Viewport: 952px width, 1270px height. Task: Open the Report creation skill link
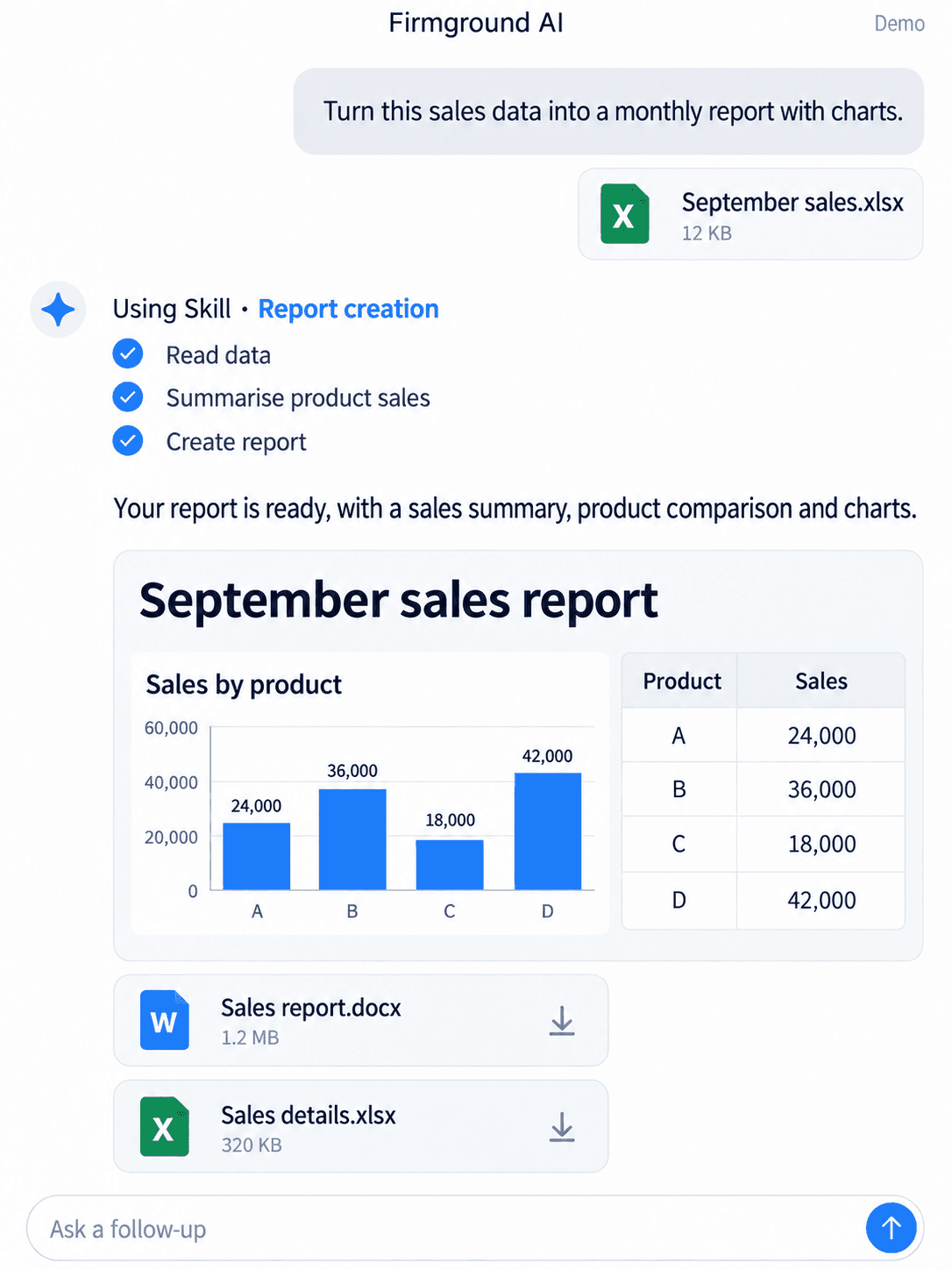[348, 309]
